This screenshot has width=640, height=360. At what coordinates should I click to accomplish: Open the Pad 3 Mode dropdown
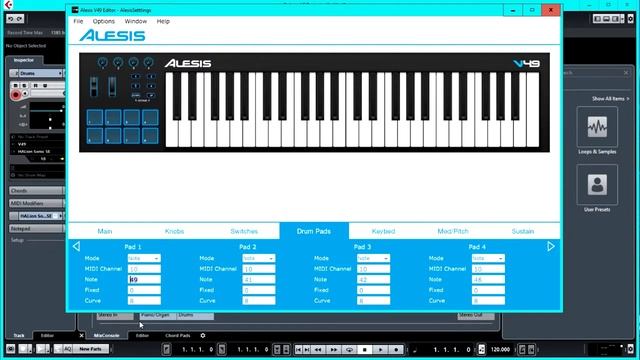click(373, 258)
